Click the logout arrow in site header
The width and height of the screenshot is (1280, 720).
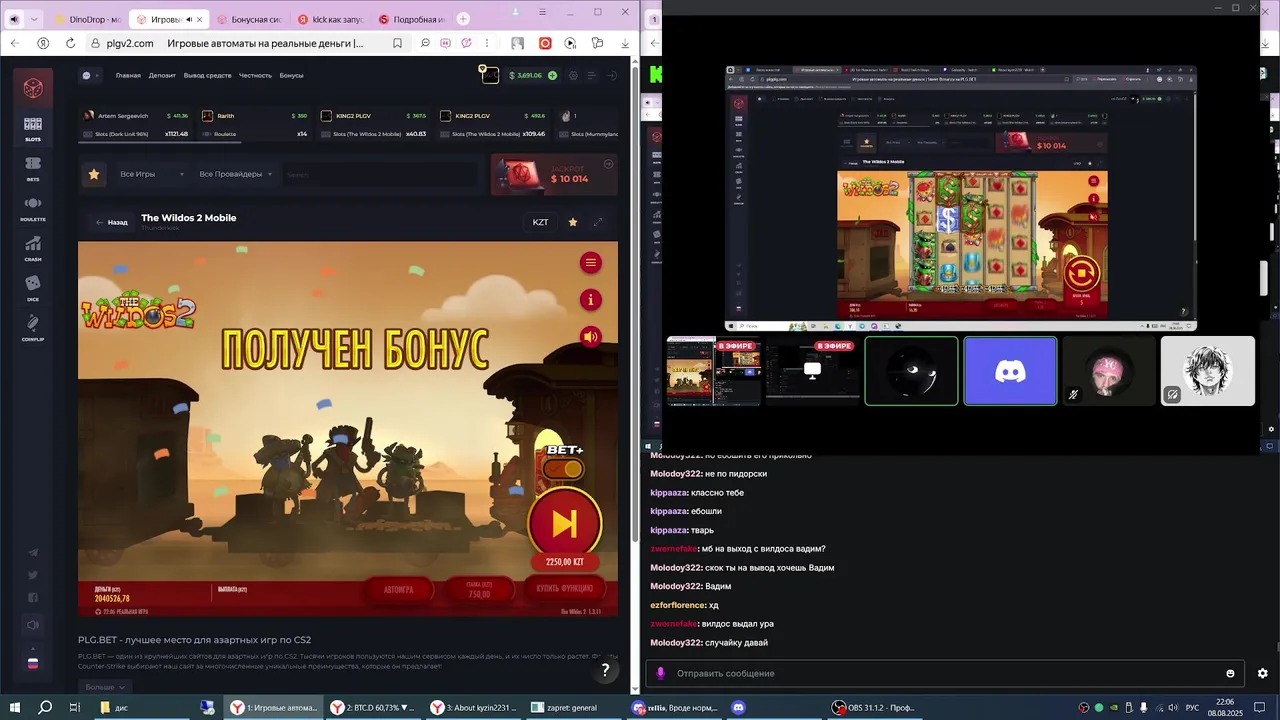point(612,75)
